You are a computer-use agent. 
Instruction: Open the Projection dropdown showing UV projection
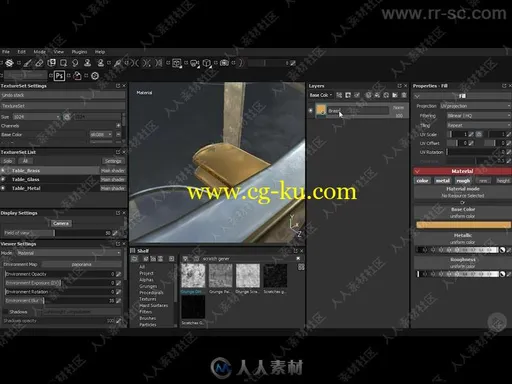click(x=475, y=106)
